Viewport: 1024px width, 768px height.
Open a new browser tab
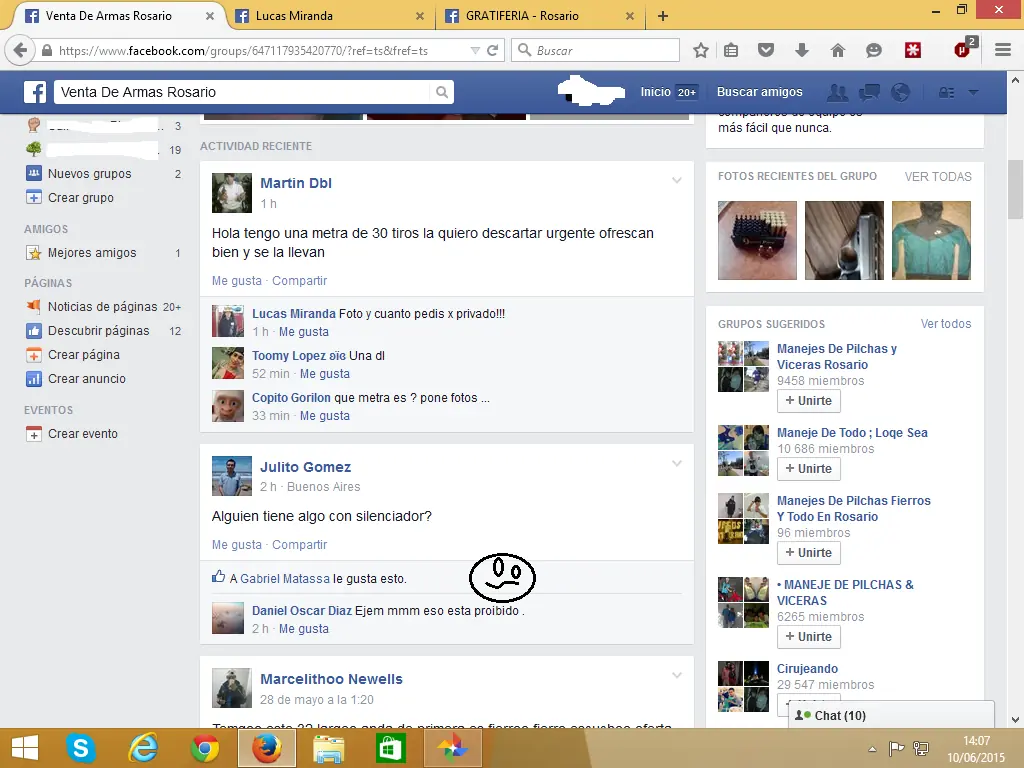tap(663, 16)
